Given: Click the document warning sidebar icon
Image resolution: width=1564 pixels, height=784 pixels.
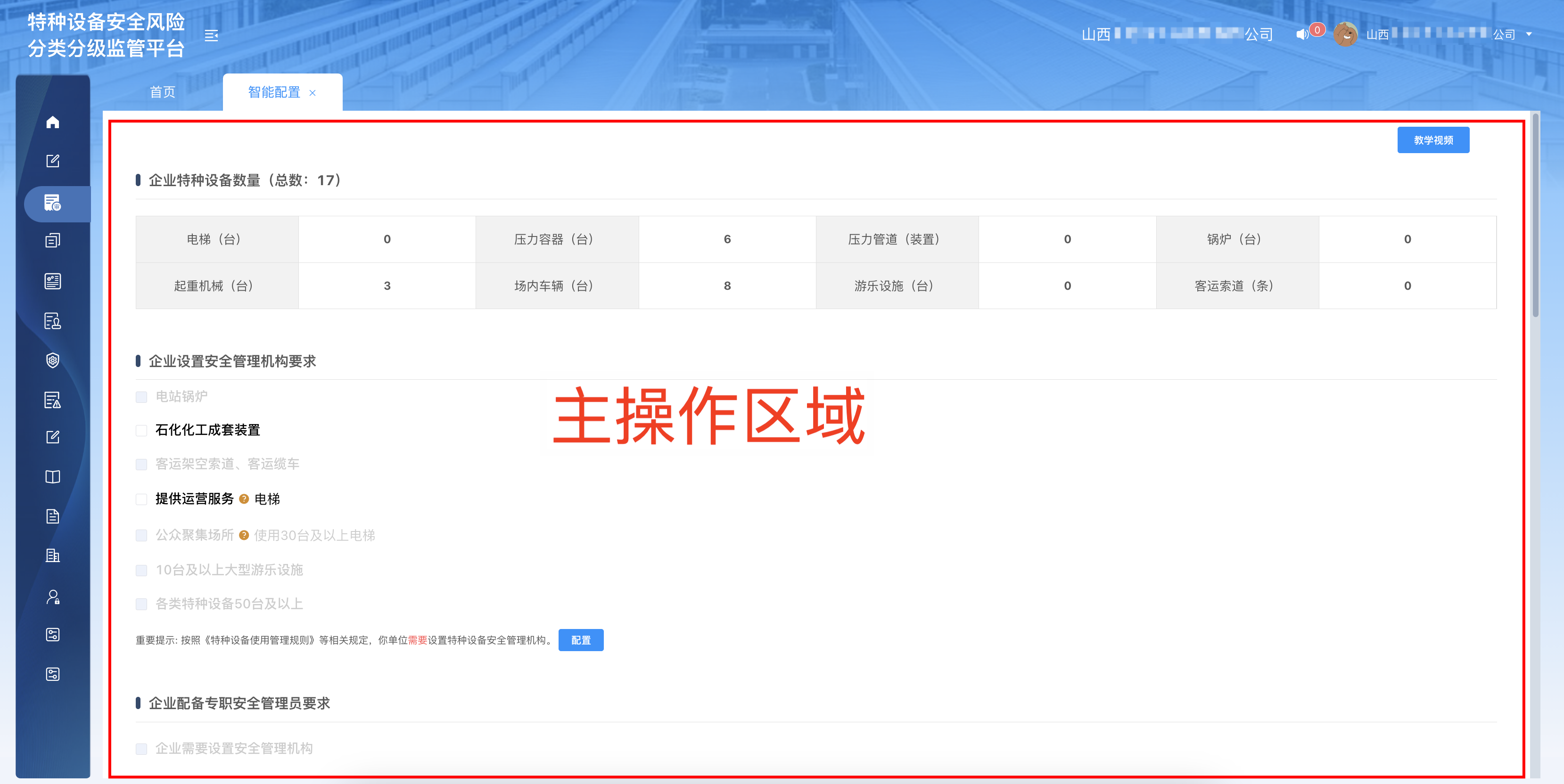Looking at the screenshot, I should 53,400.
